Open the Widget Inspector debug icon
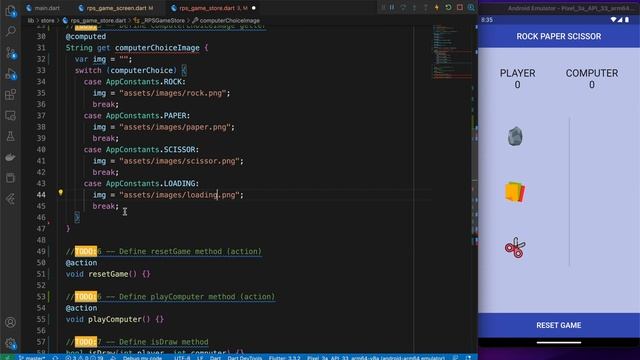The width and height of the screenshot is (640, 360). (471, 7)
